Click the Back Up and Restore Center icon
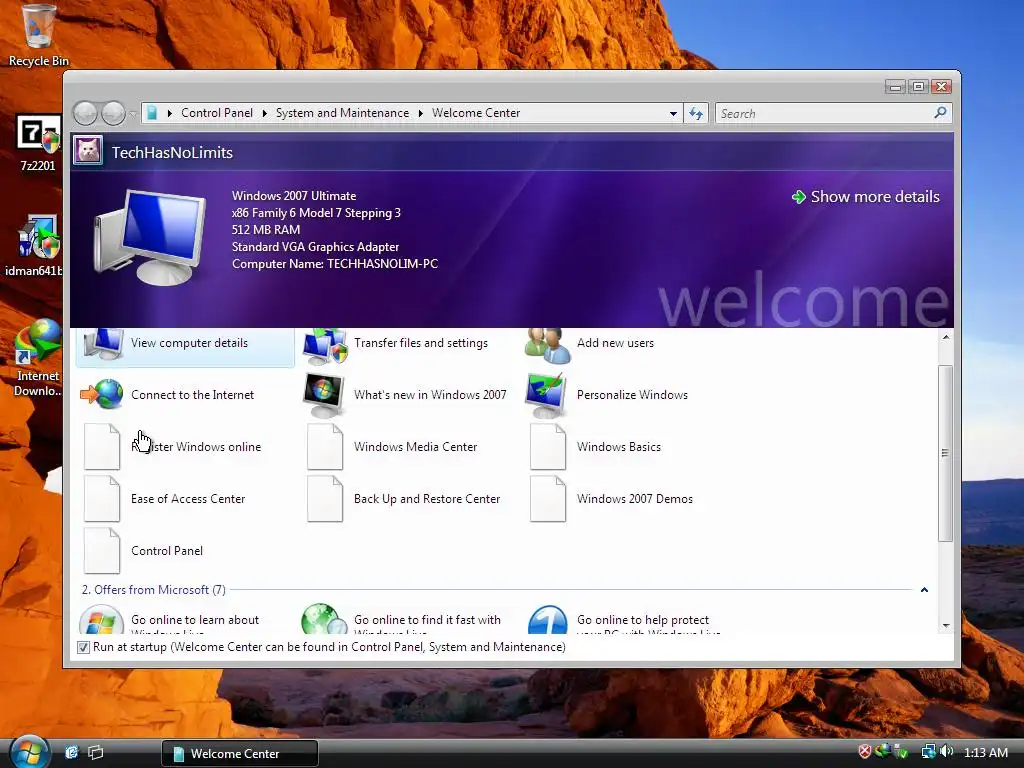 [x=325, y=499]
